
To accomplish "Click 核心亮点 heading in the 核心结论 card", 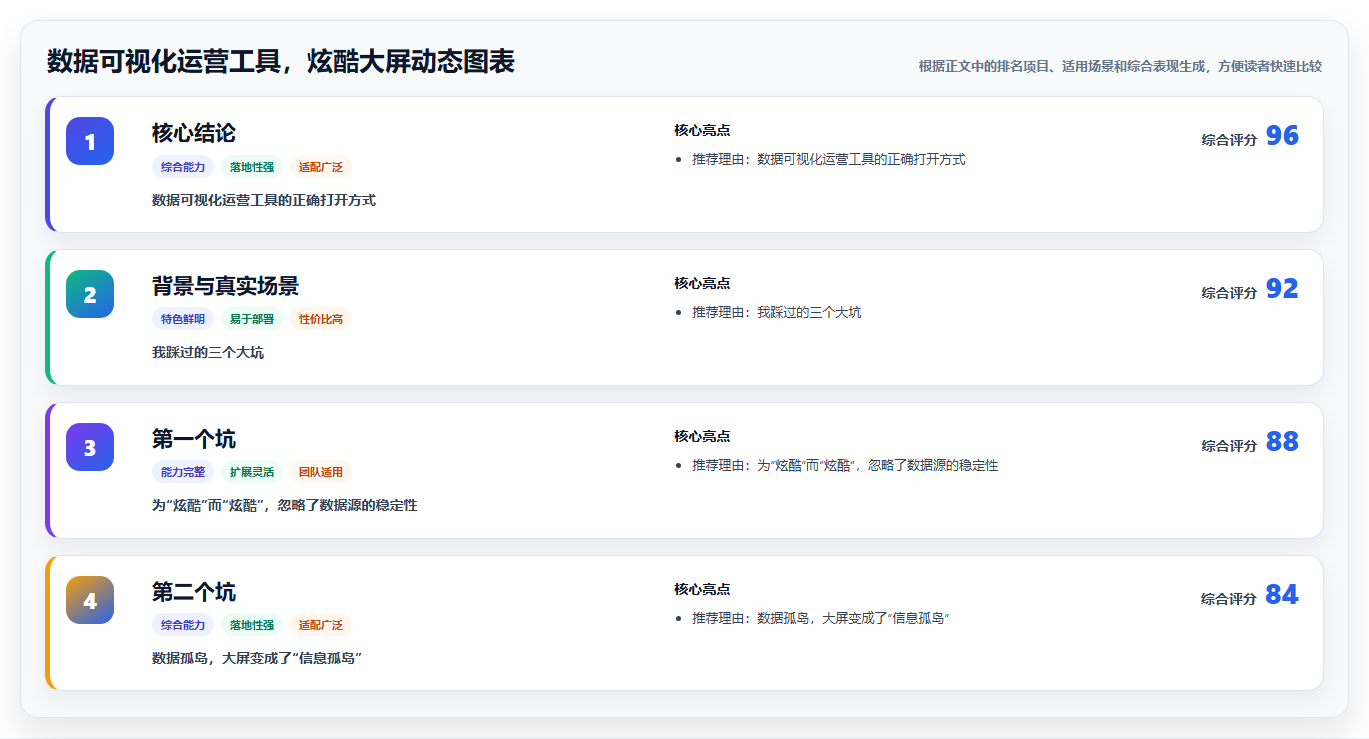I will coord(702,131).
